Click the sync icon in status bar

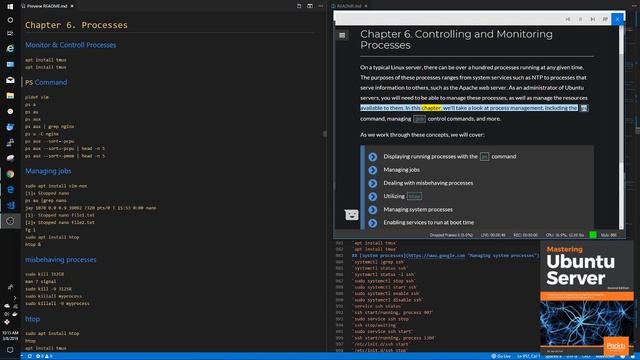point(30,356)
